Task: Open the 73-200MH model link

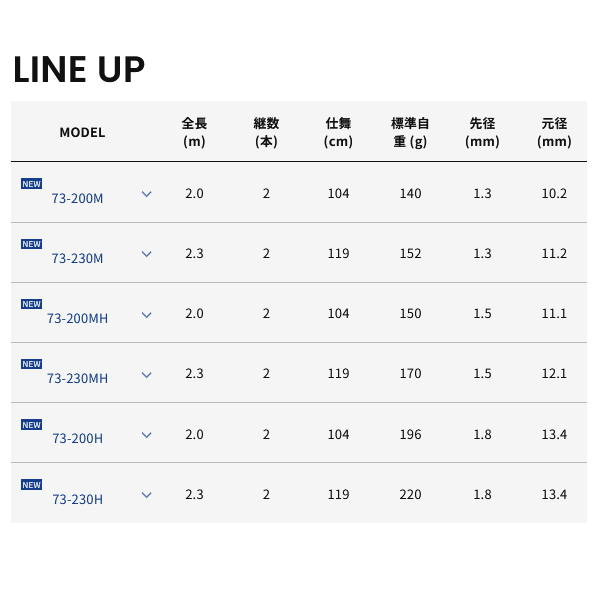Action: click(x=77, y=318)
